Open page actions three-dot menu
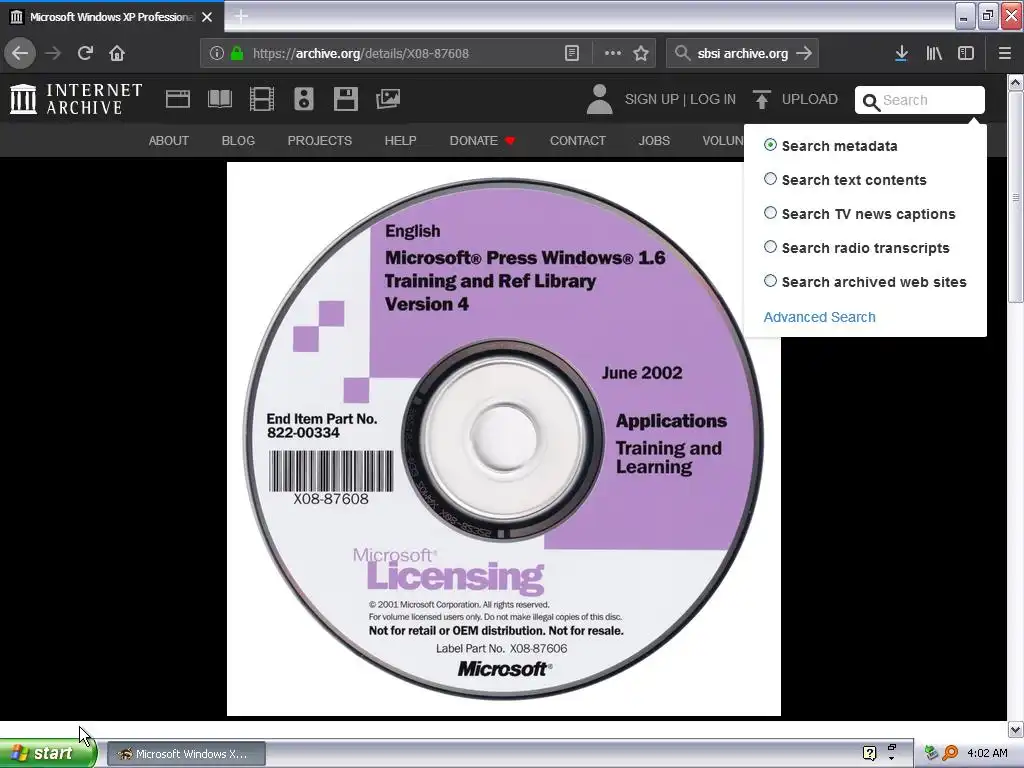The width and height of the screenshot is (1024, 768). pyautogui.click(x=613, y=54)
